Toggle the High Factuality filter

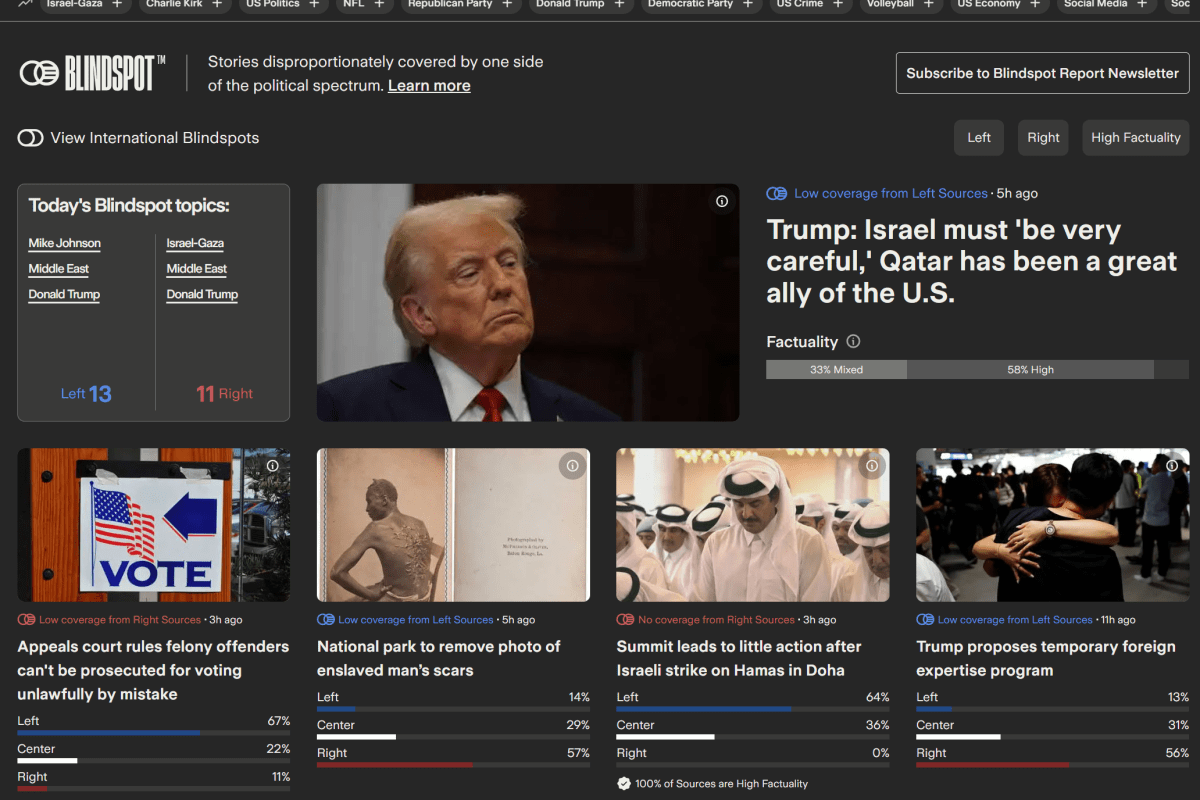click(x=1135, y=138)
